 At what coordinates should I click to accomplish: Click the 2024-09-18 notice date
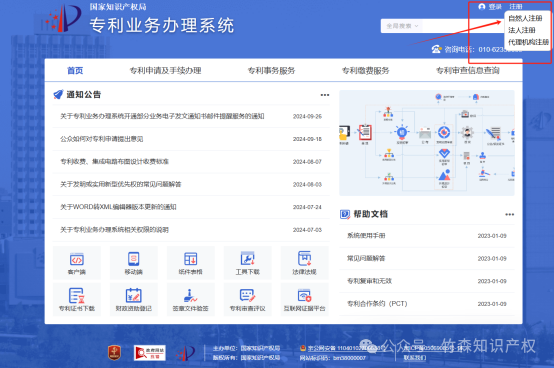pyautogui.click(x=307, y=139)
